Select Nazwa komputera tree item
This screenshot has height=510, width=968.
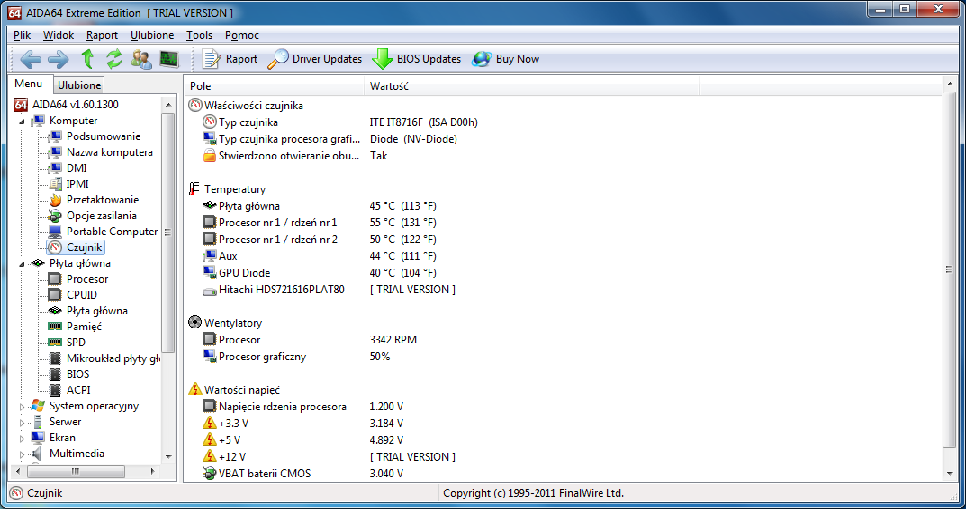click(x=109, y=153)
